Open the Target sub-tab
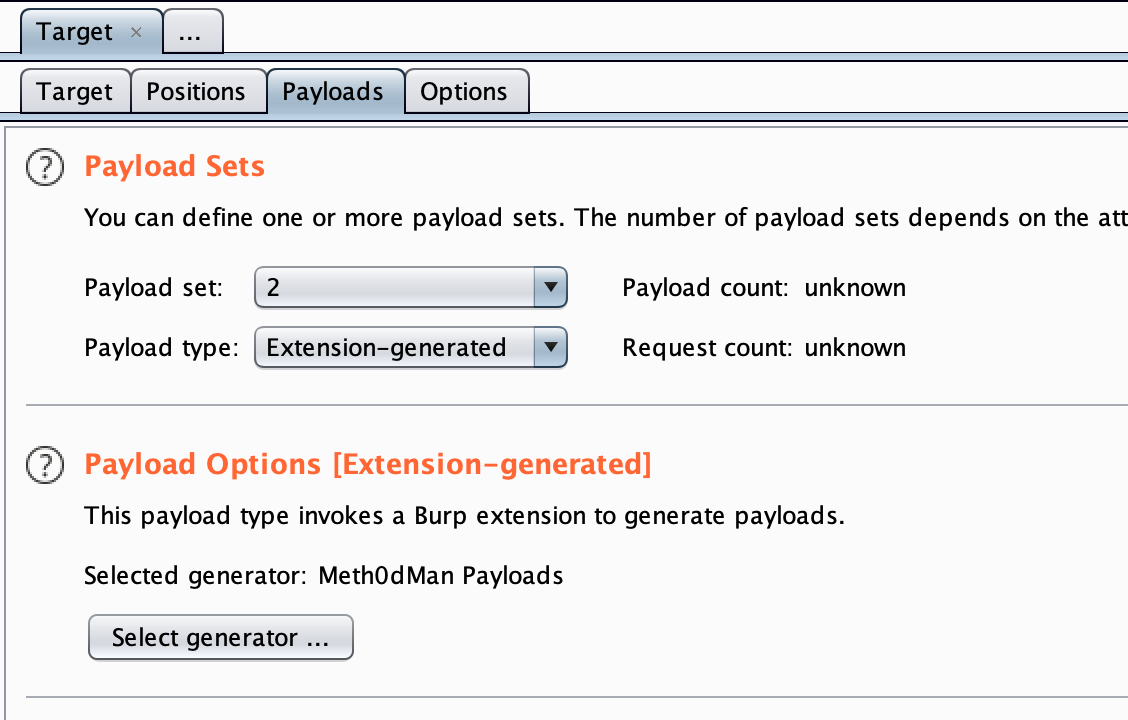This screenshot has height=720, width=1128. click(74, 91)
